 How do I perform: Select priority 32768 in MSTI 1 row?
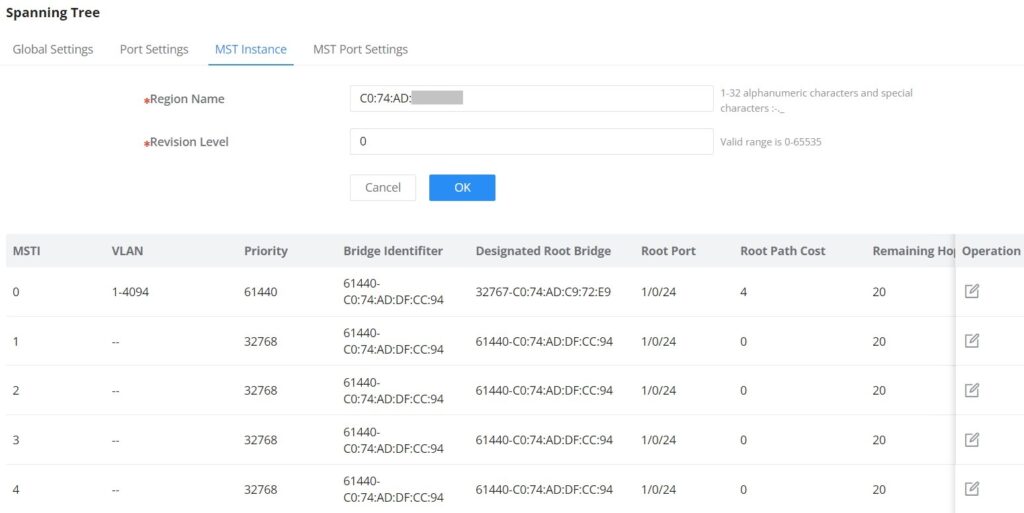[261, 341]
